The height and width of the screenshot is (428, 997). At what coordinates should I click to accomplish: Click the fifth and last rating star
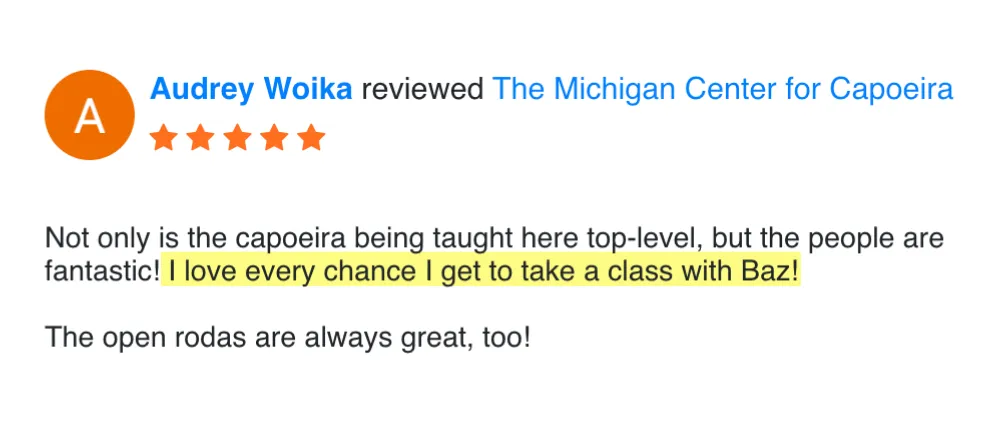coord(312,137)
